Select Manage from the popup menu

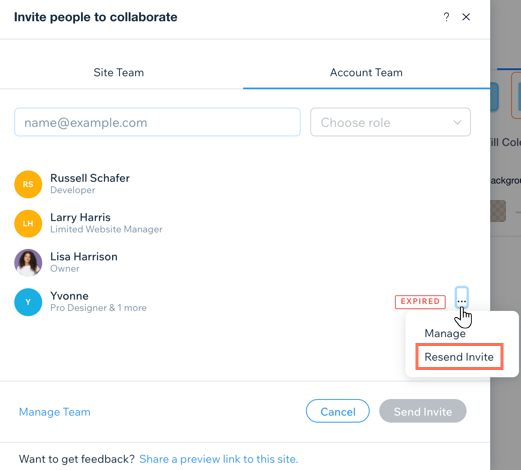445,333
